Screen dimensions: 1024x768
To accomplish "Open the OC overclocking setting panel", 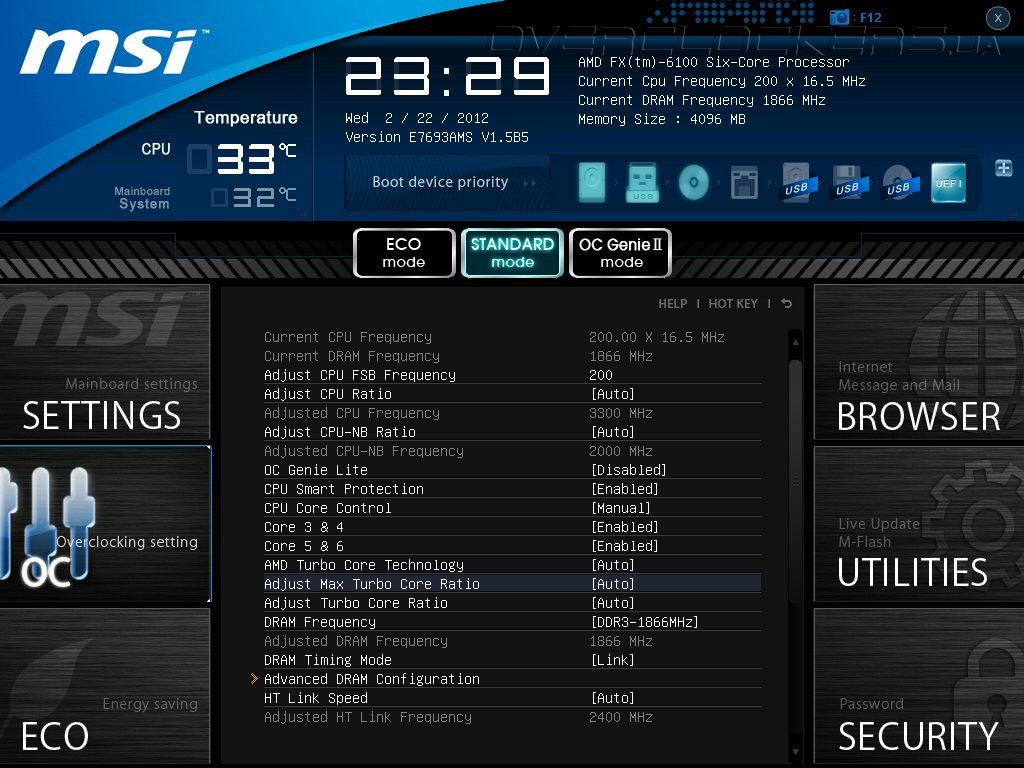I will (x=105, y=524).
